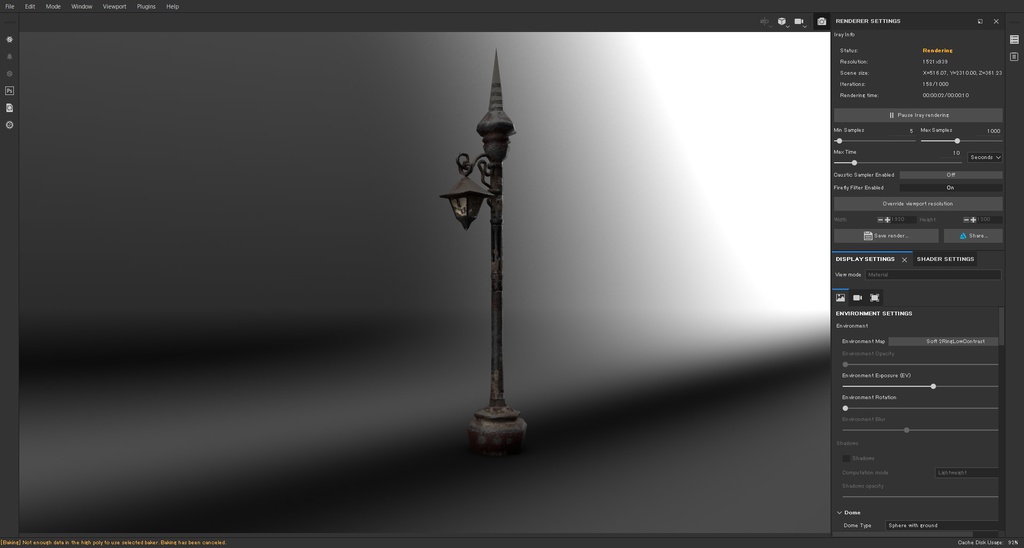Click the Share button
1024x548 pixels.
973,236
